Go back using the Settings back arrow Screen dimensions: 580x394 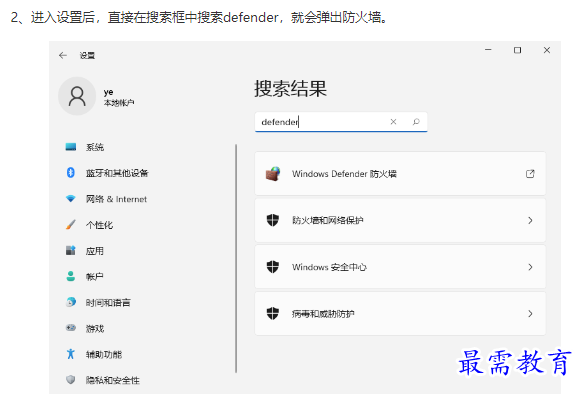coord(63,55)
